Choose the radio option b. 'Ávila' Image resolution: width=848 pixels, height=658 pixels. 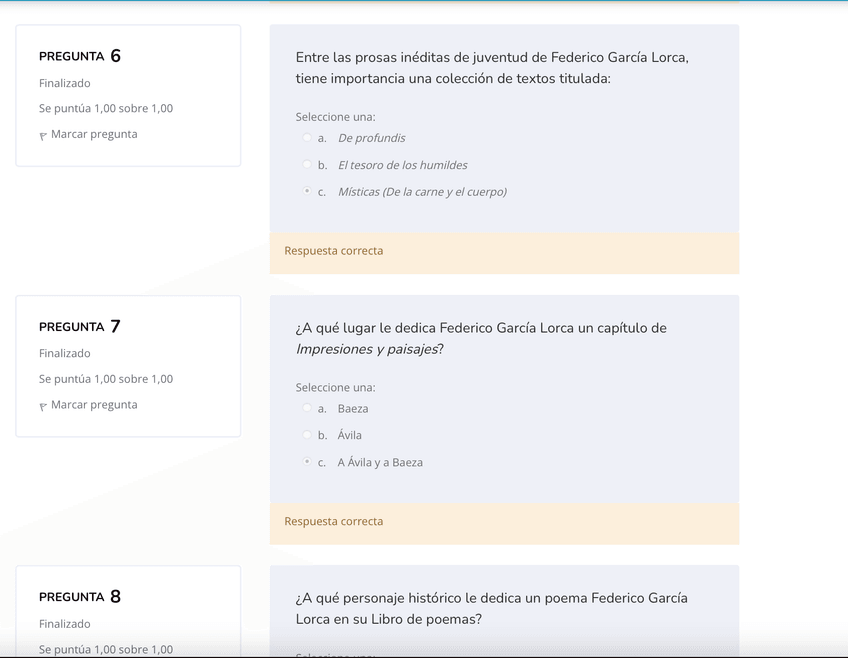pos(307,435)
